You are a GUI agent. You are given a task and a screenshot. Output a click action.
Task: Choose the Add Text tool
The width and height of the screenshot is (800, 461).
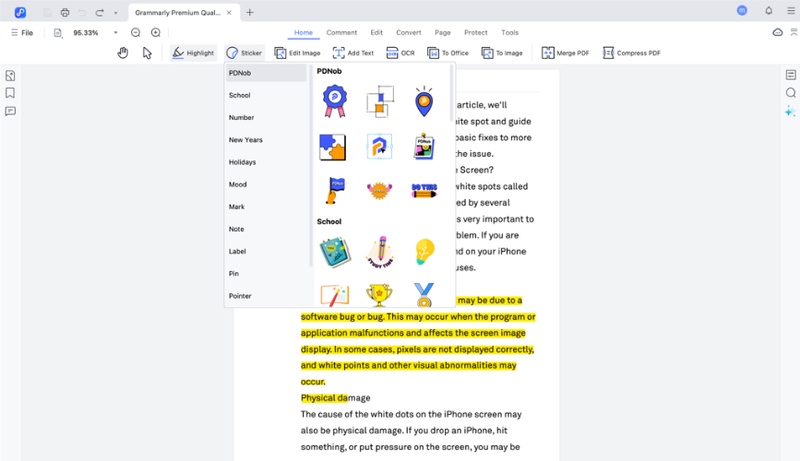(353, 53)
